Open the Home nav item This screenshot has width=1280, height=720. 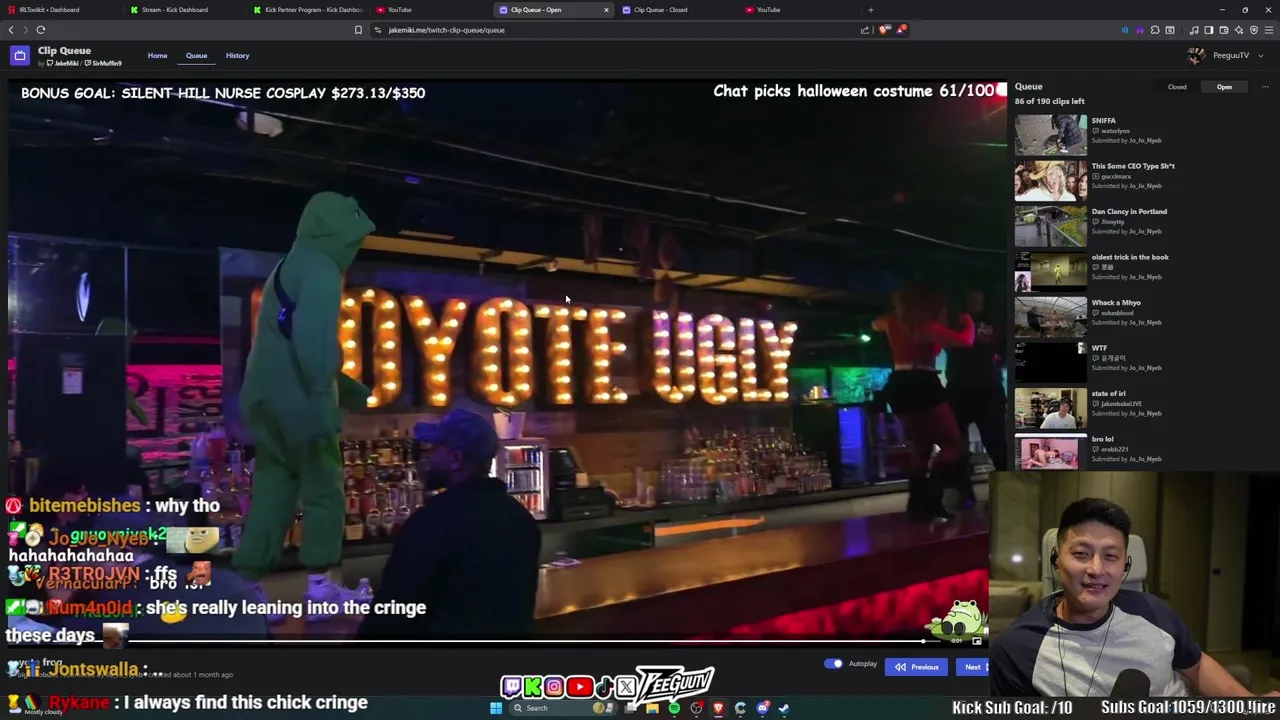point(158,56)
